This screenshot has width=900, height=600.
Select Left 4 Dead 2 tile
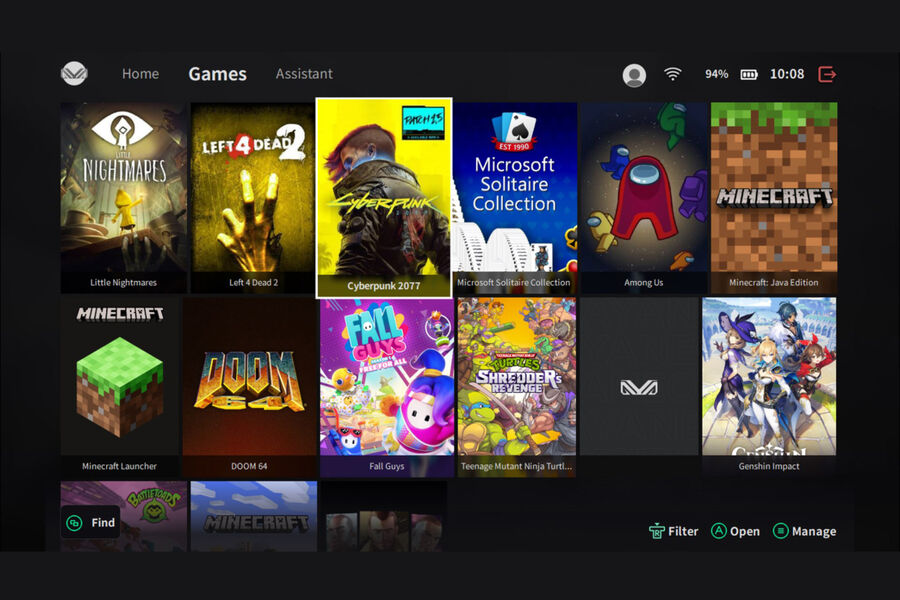253,196
